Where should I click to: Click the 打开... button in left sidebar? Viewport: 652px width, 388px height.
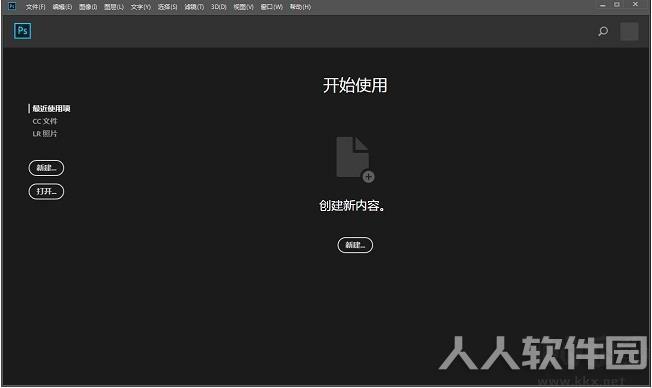[46, 191]
